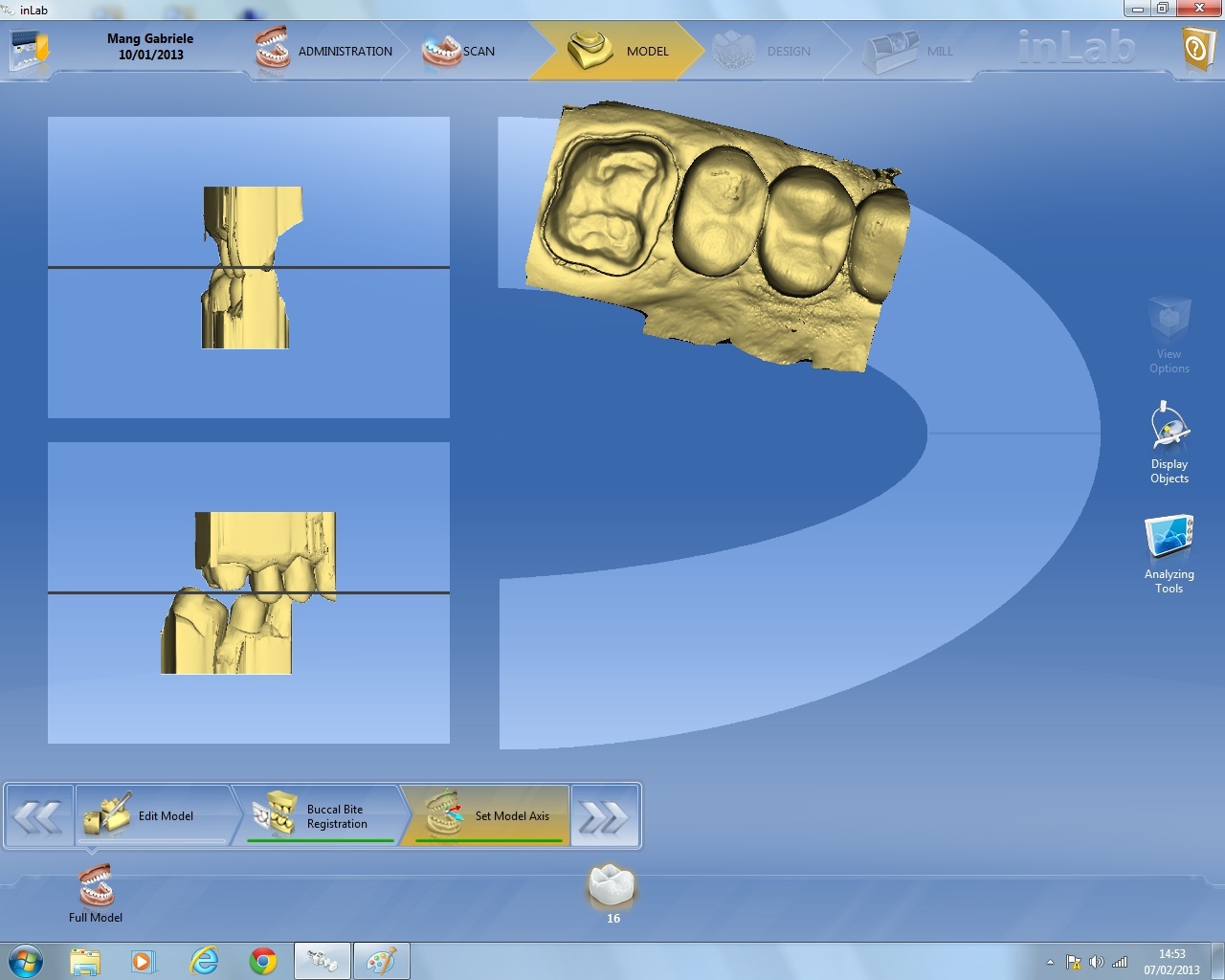Open Paint from the taskbar
The image size is (1225, 980).
pos(382,960)
